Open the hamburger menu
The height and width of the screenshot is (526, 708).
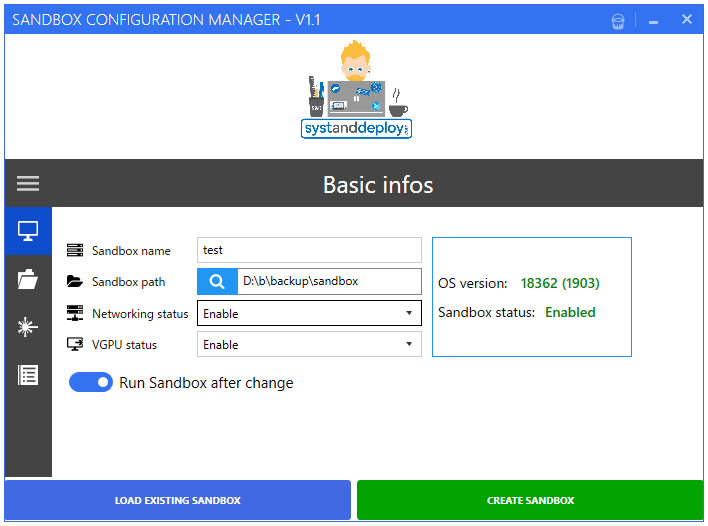tap(28, 183)
